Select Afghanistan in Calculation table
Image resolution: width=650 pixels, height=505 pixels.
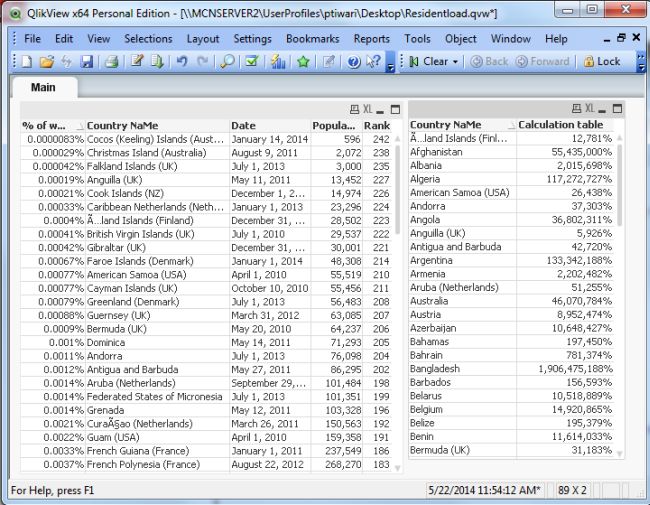pyautogui.click(x=436, y=152)
